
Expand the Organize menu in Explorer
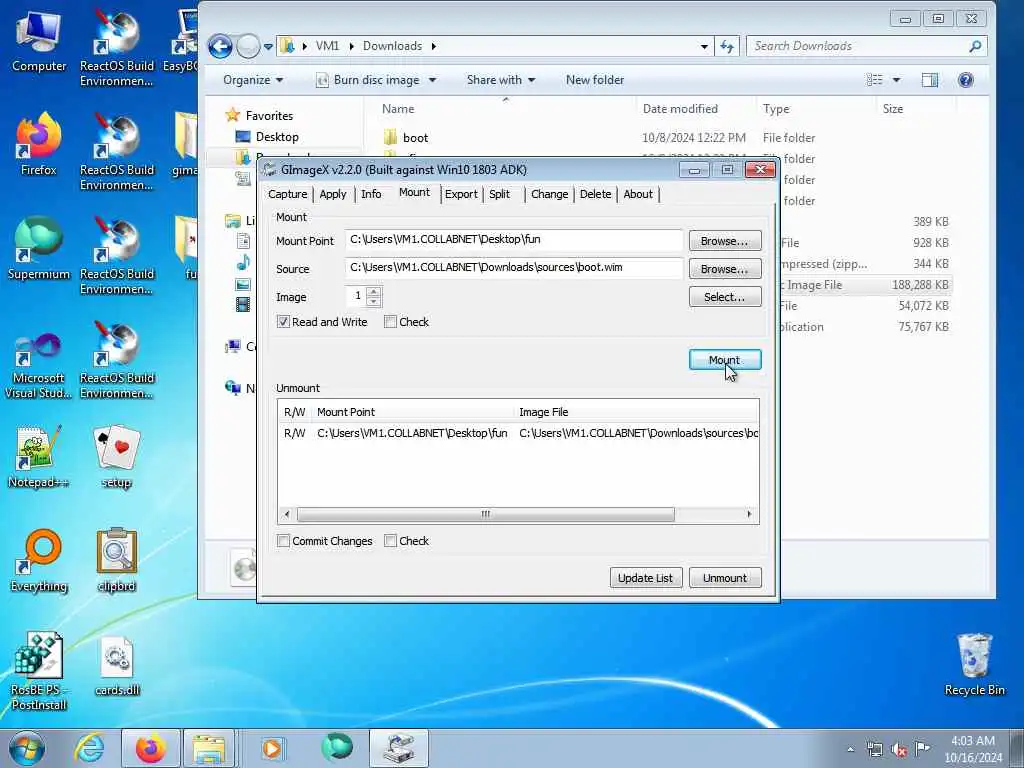click(x=253, y=80)
